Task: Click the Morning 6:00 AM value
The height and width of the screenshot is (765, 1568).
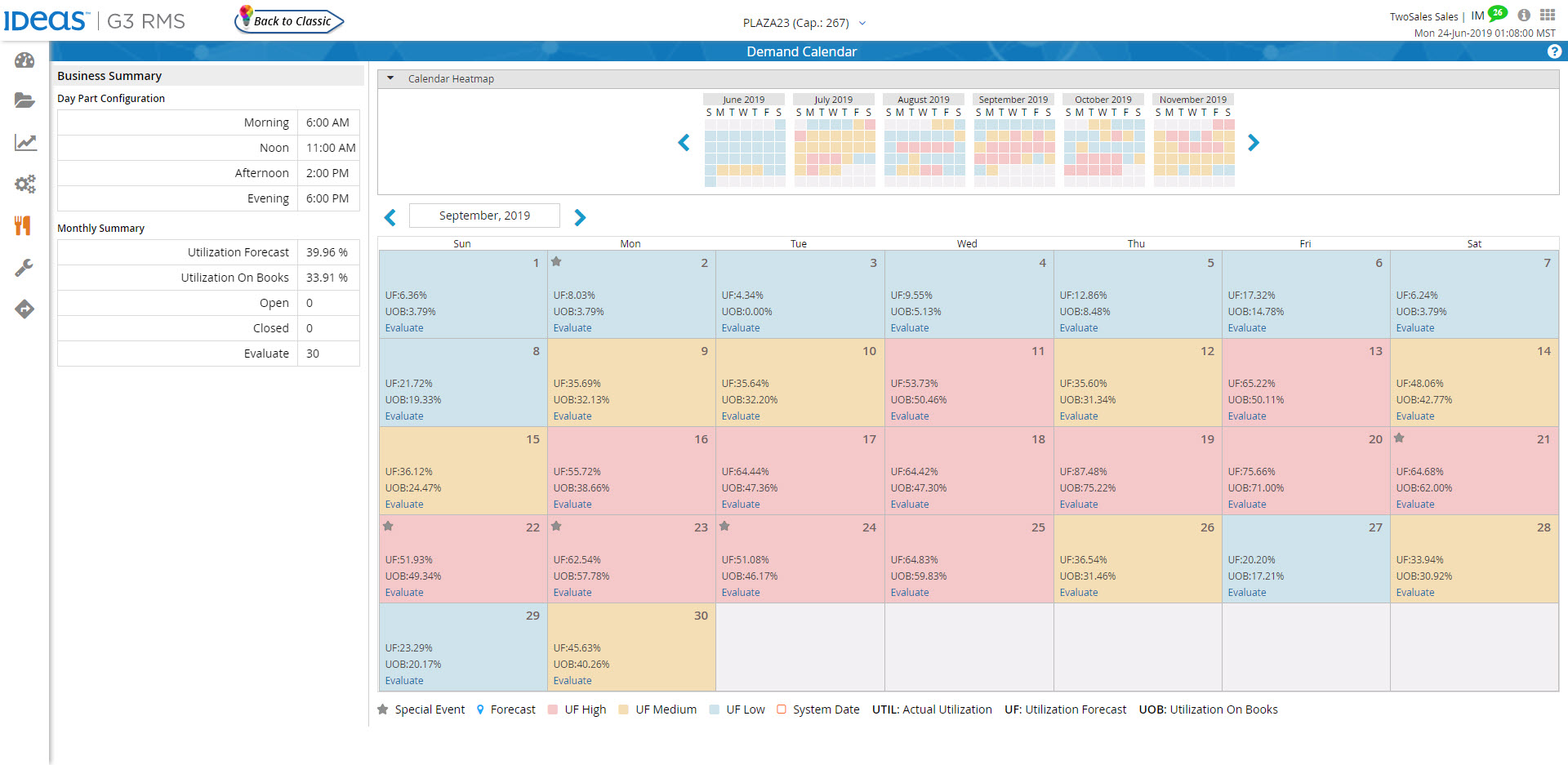Action: 327,122
